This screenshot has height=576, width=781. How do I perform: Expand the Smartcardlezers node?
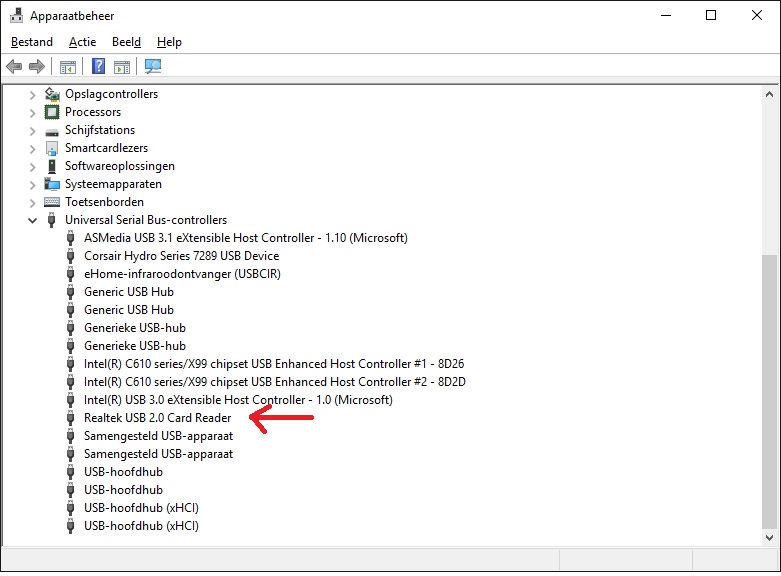click(x=32, y=148)
